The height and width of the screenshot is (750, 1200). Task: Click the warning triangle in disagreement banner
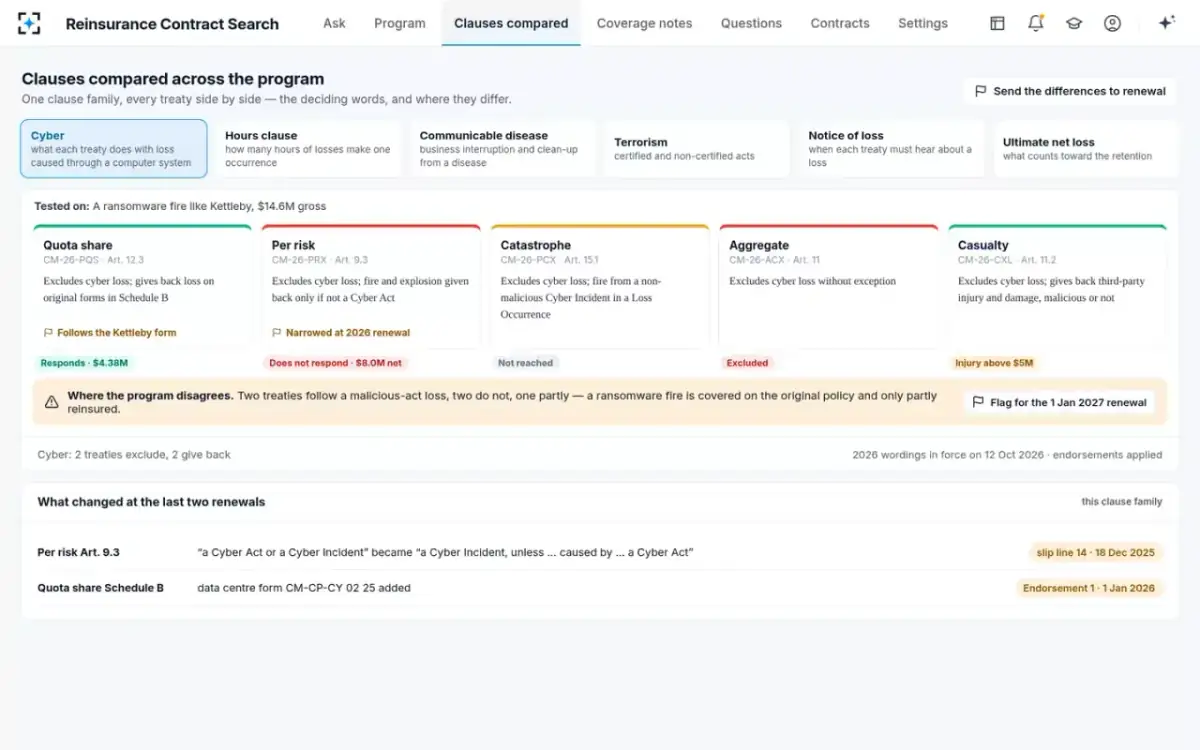pyautogui.click(x=51, y=402)
